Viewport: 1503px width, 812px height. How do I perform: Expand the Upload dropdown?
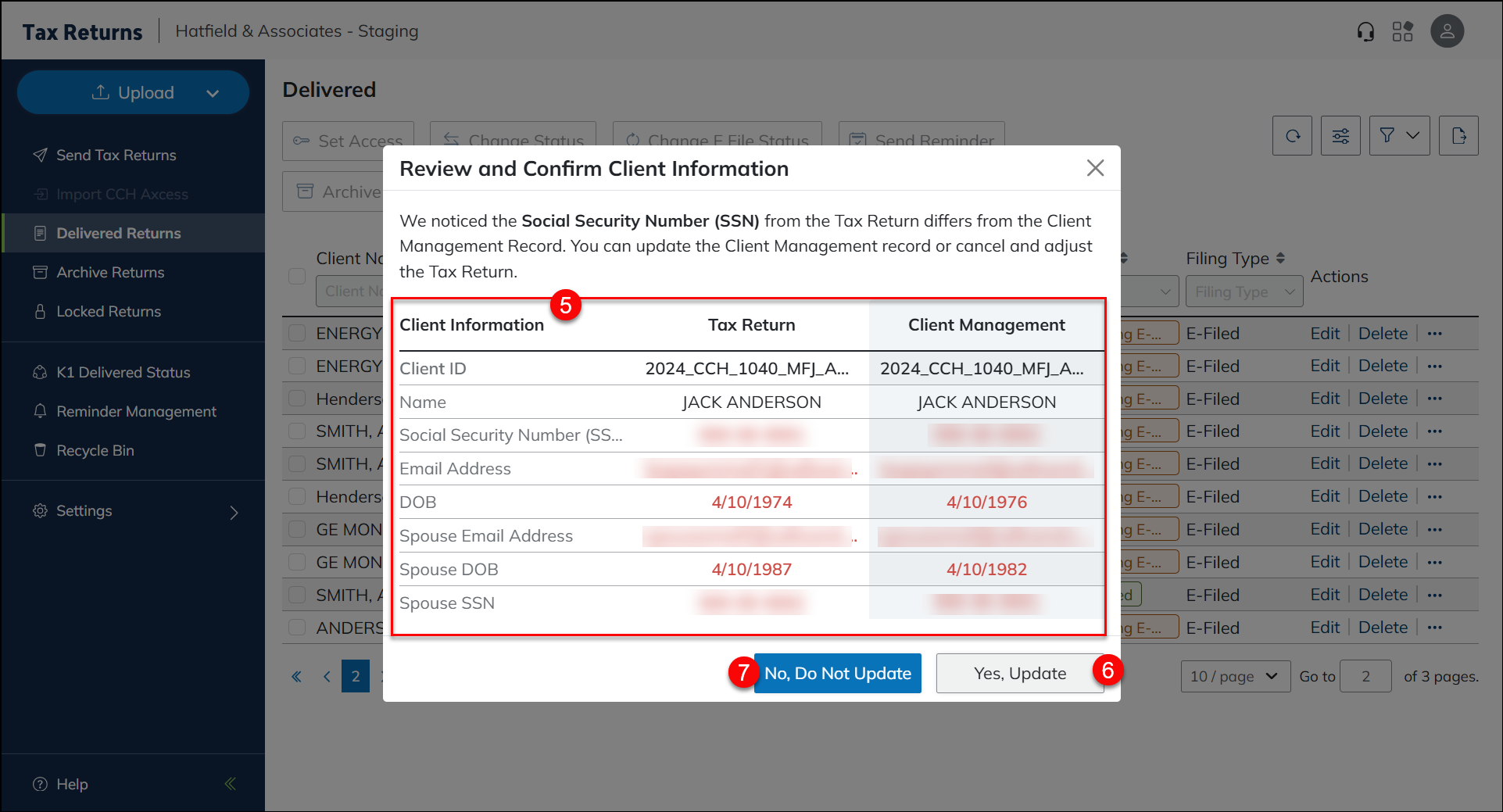(x=213, y=93)
